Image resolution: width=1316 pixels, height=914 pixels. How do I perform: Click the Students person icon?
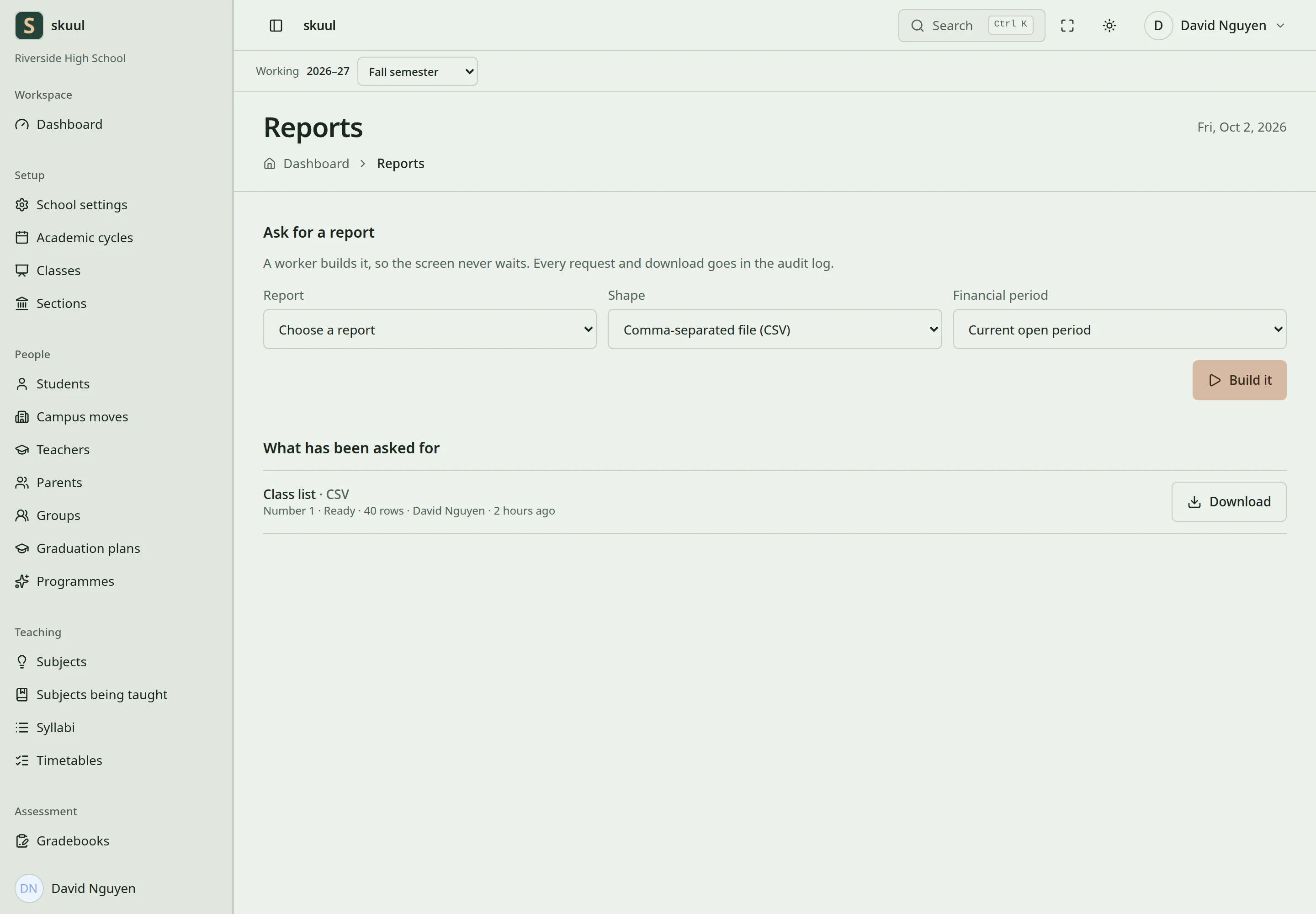(22, 384)
